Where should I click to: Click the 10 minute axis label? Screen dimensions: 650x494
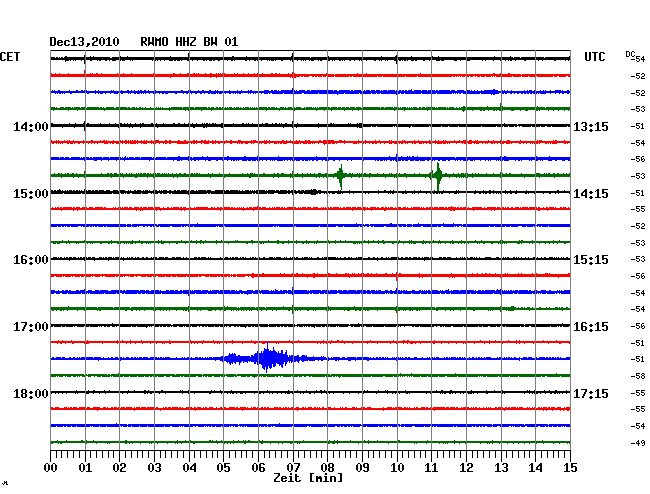pyautogui.click(x=397, y=468)
